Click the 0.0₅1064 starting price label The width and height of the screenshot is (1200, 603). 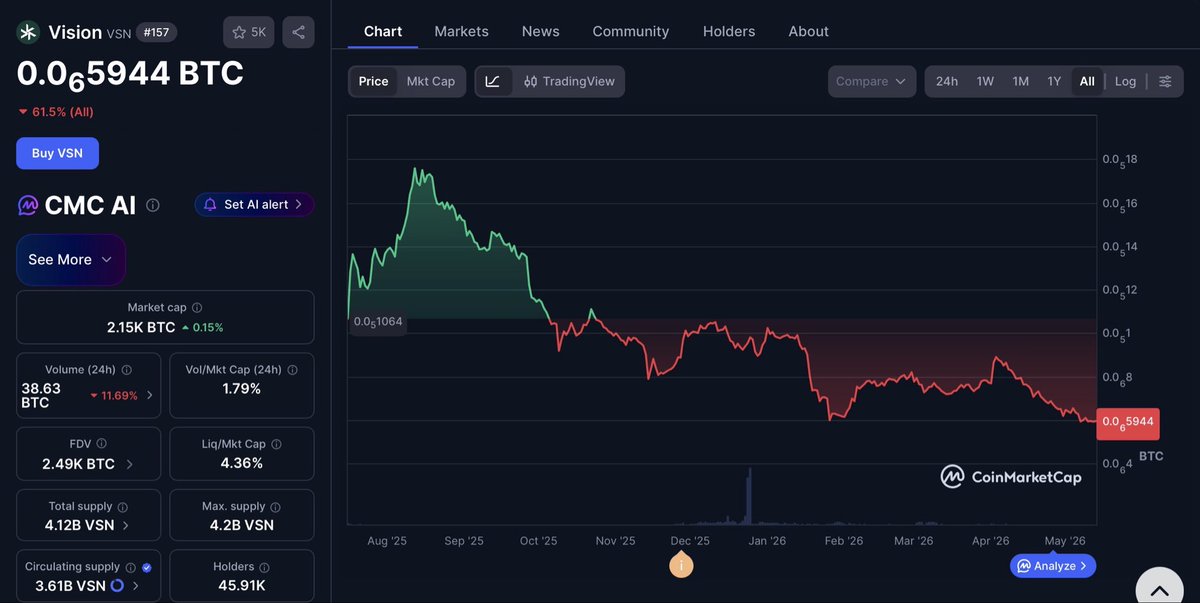(377, 322)
